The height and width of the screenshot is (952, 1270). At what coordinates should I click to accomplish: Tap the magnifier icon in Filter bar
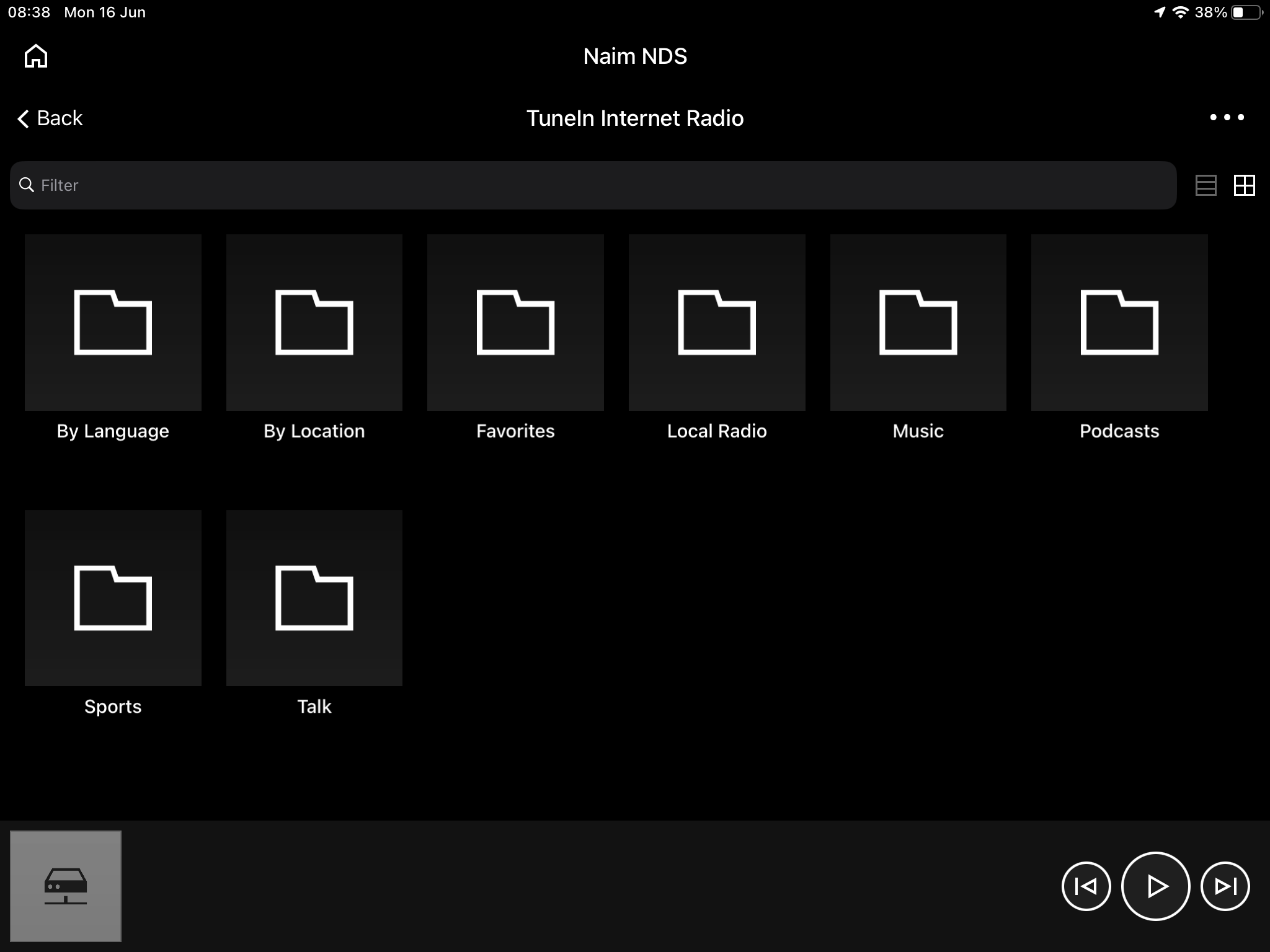[27, 185]
